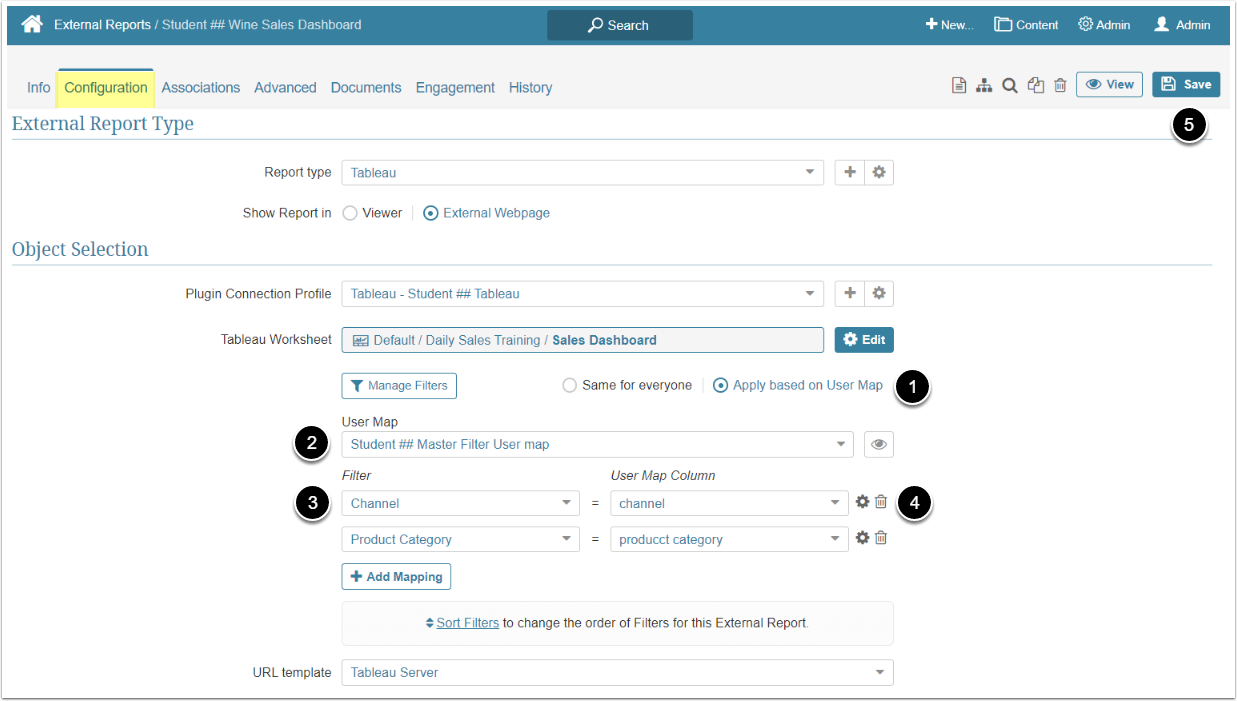The width and height of the screenshot is (1237, 701).
Task: Expand the URL template dropdown
Action: (x=617, y=672)
